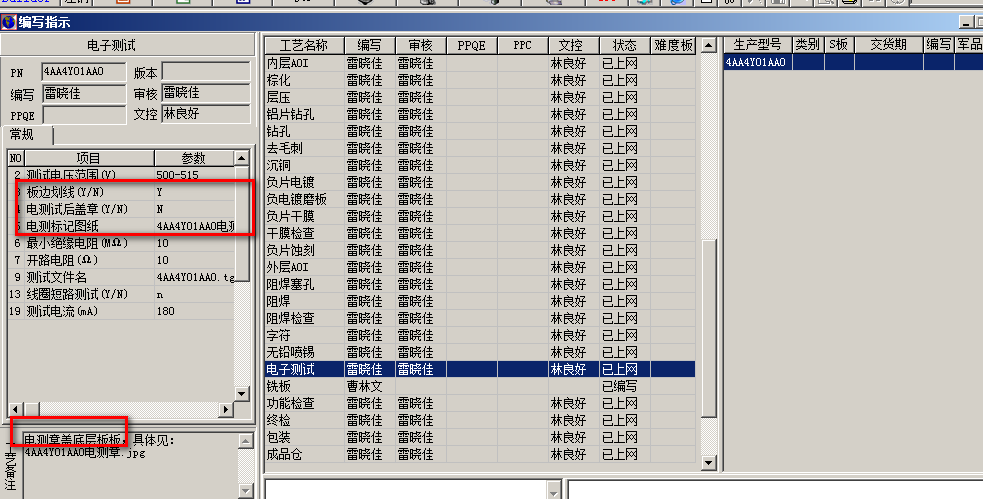
Task: Click inside the 工艺备注 notes text box
Action: (130, 465)
